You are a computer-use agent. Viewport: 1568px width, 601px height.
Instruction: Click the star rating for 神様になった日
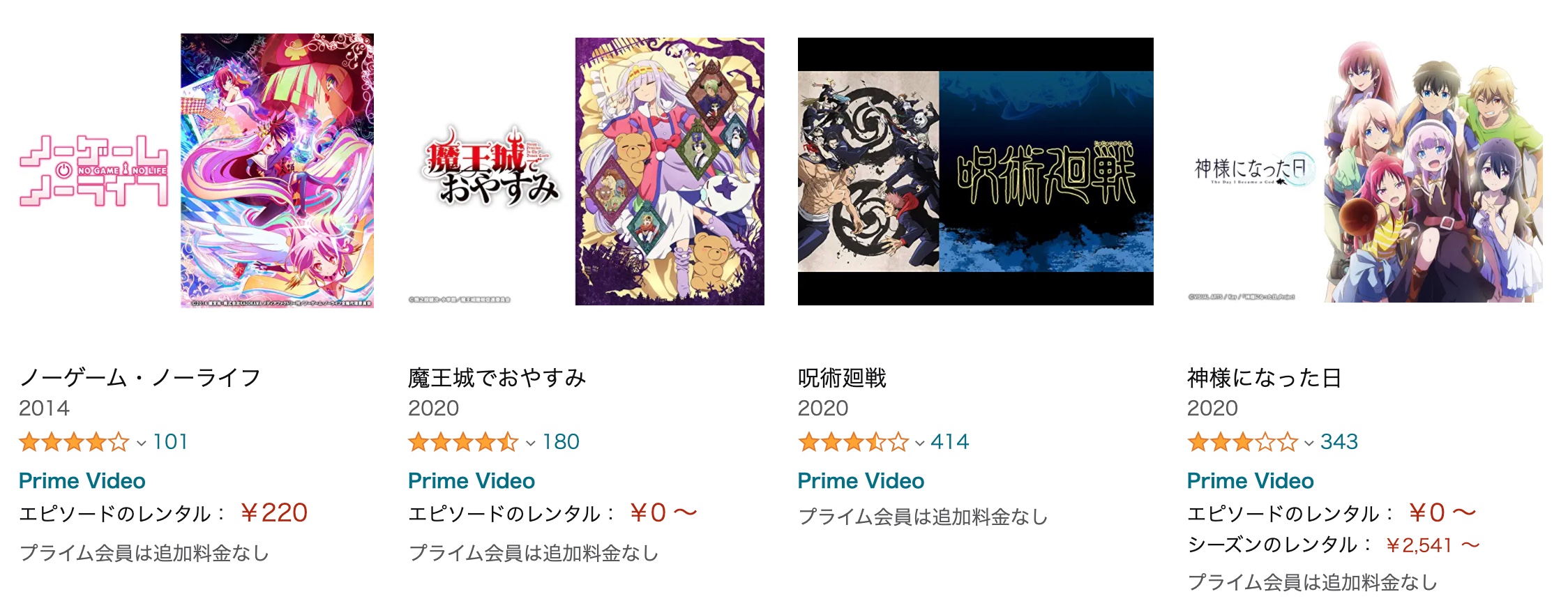1242,442
